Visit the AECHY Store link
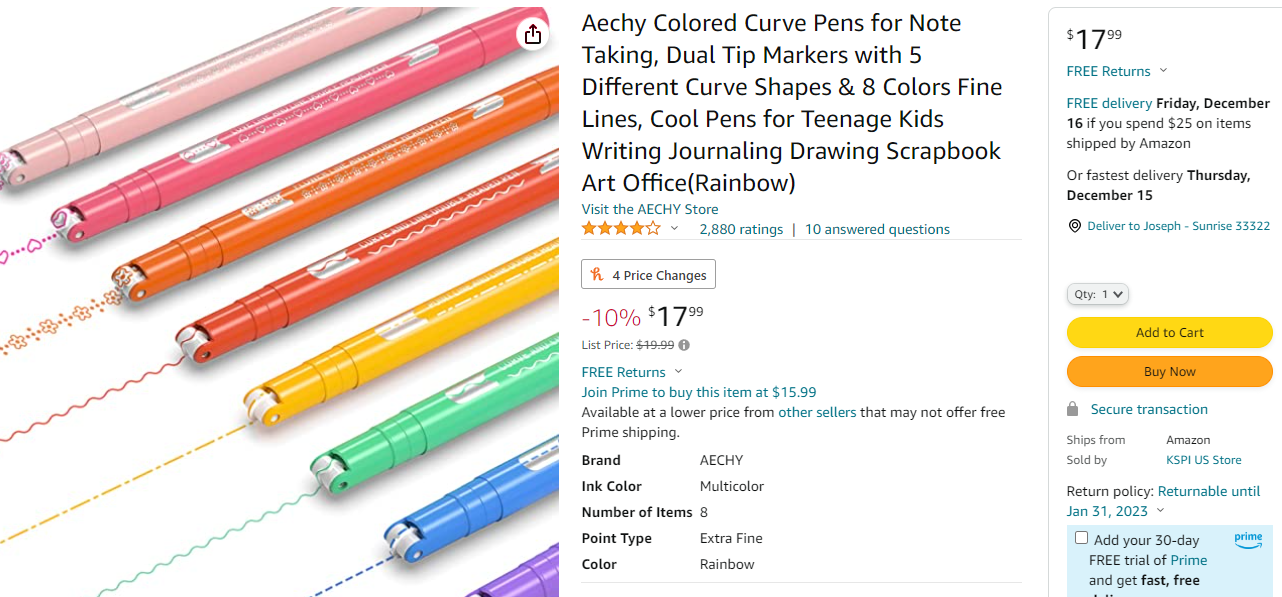Viewport: 1282px width, 597px height. coord(650,209)
